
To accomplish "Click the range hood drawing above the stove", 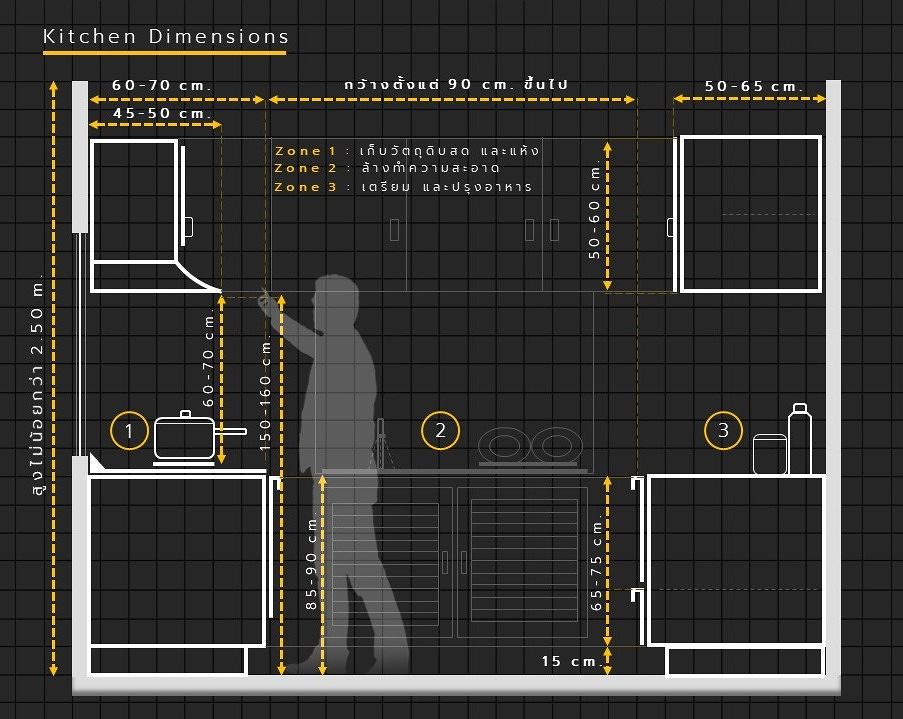I will [154, 215].
